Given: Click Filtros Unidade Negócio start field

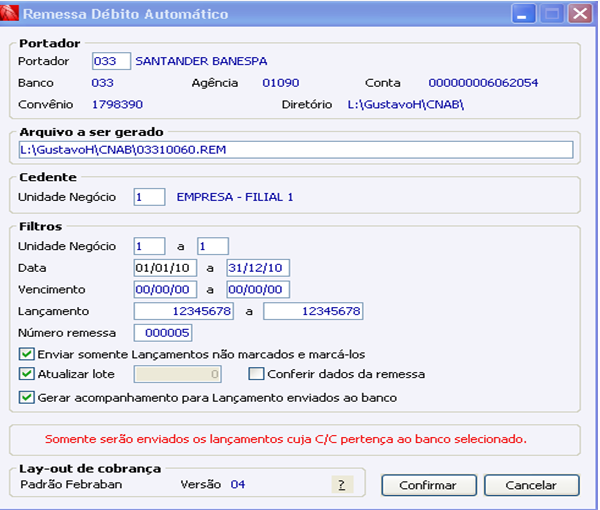Looking at the screenshot, I should (x=150, y=246).
